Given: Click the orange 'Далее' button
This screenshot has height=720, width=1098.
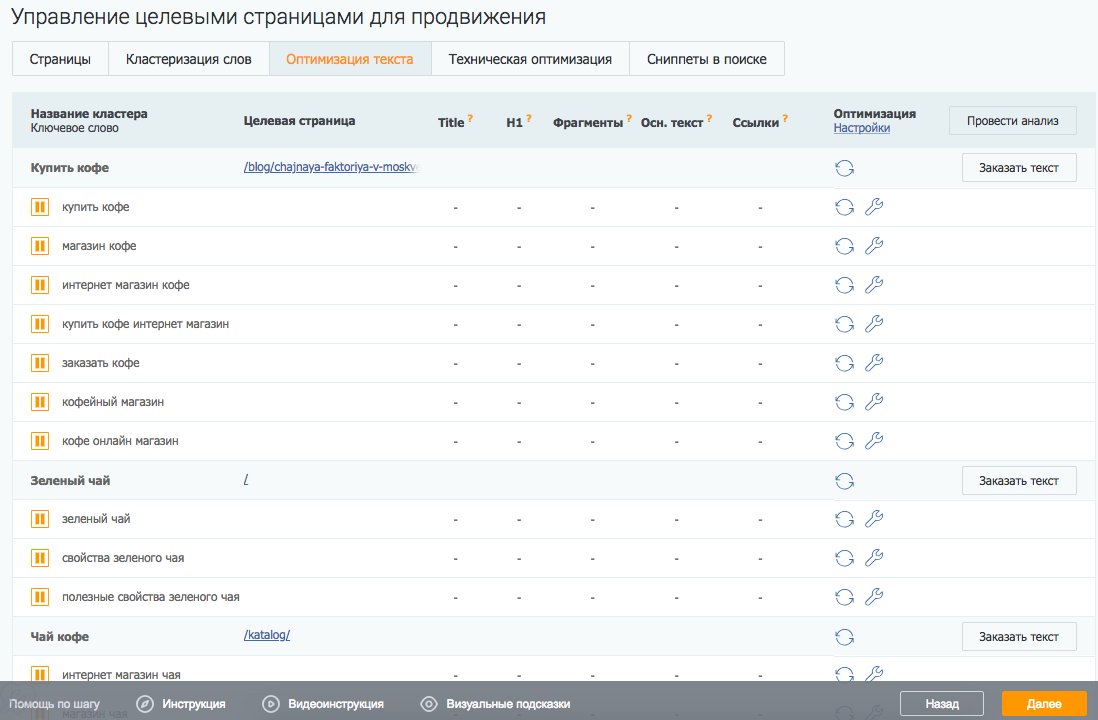Looking at the screenshot, I should pyautogui.click(x=1044, y=704).
